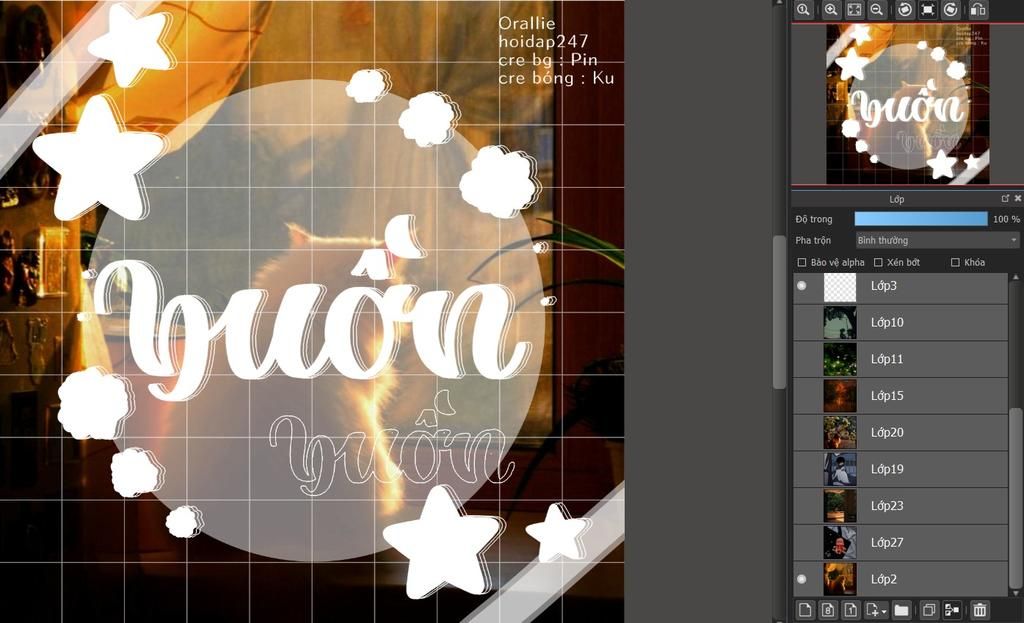Click the Lớp panel title
The width and height of the screenshot is (1024, 623).
(x=897, y=199)
